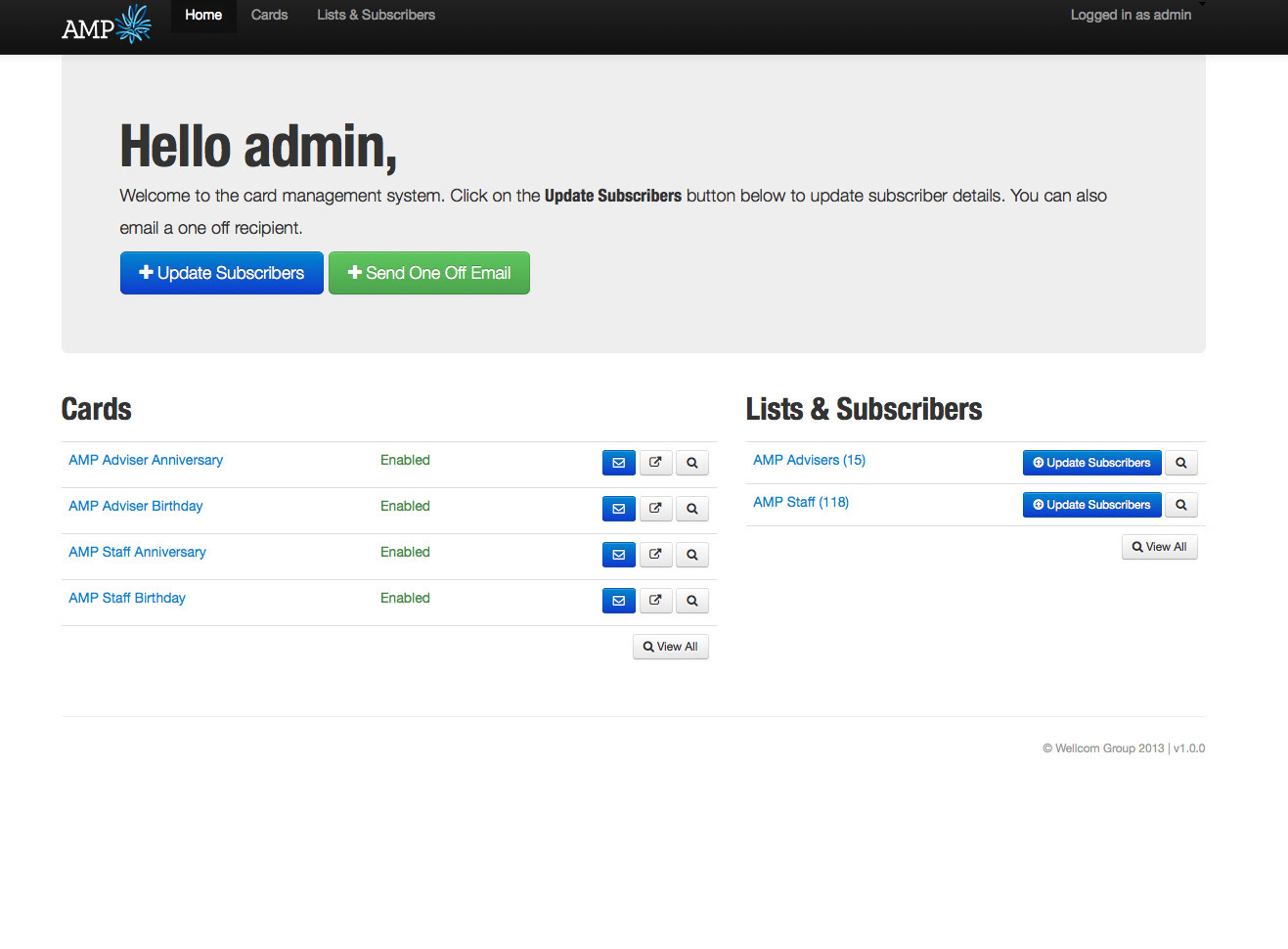
Task: Open the AMP Staff Anniversary card link
Action: pyautogui.click(x=137, y=552)
